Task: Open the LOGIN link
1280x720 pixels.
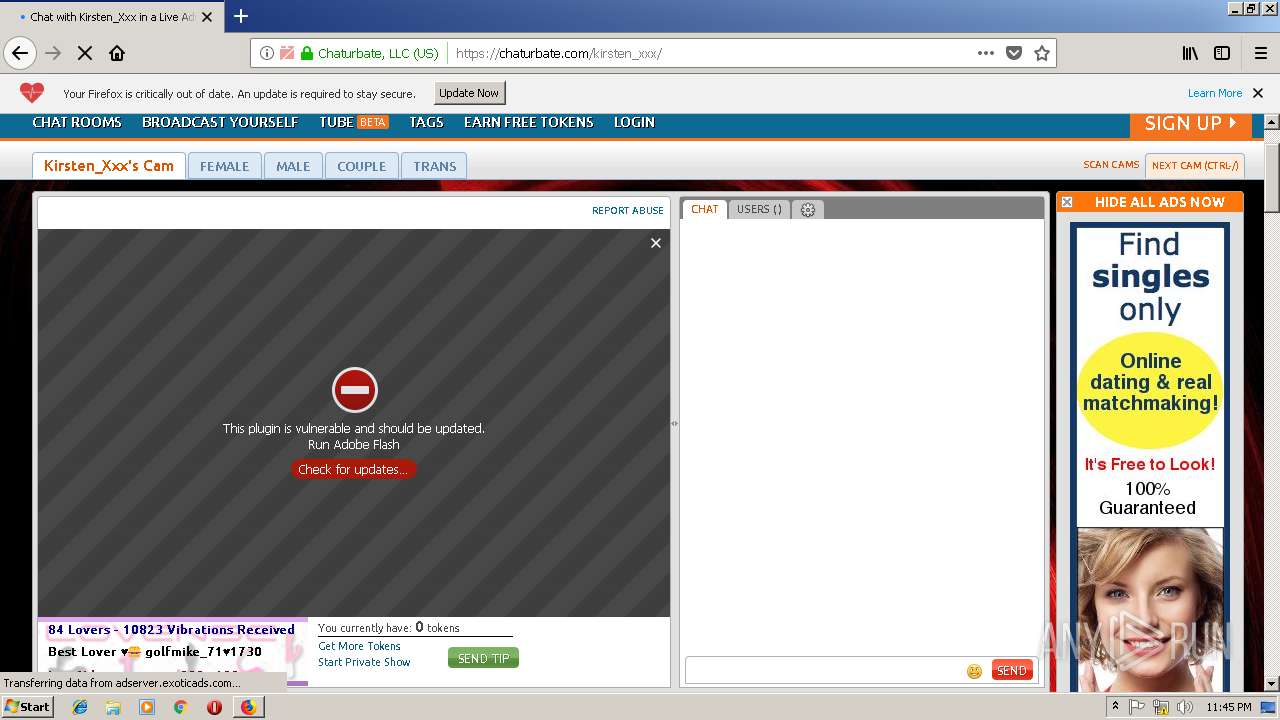Action: [x=634, y=122]
